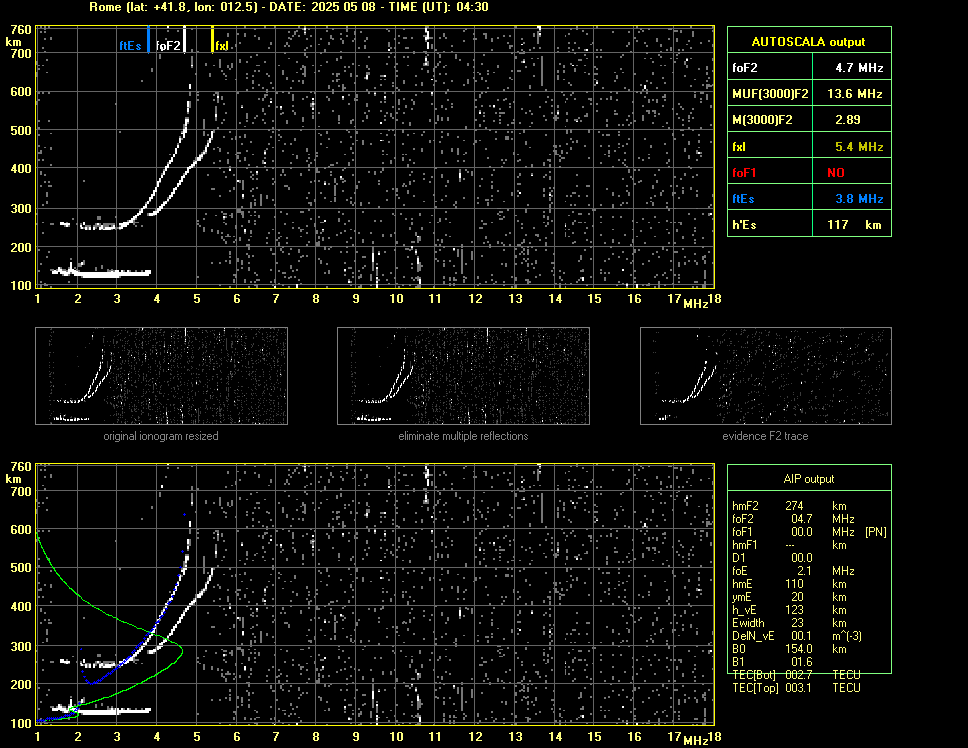Click the blue ftEs marker label
The height and width of the screenshot is (748, 968).
click(130, 46)
